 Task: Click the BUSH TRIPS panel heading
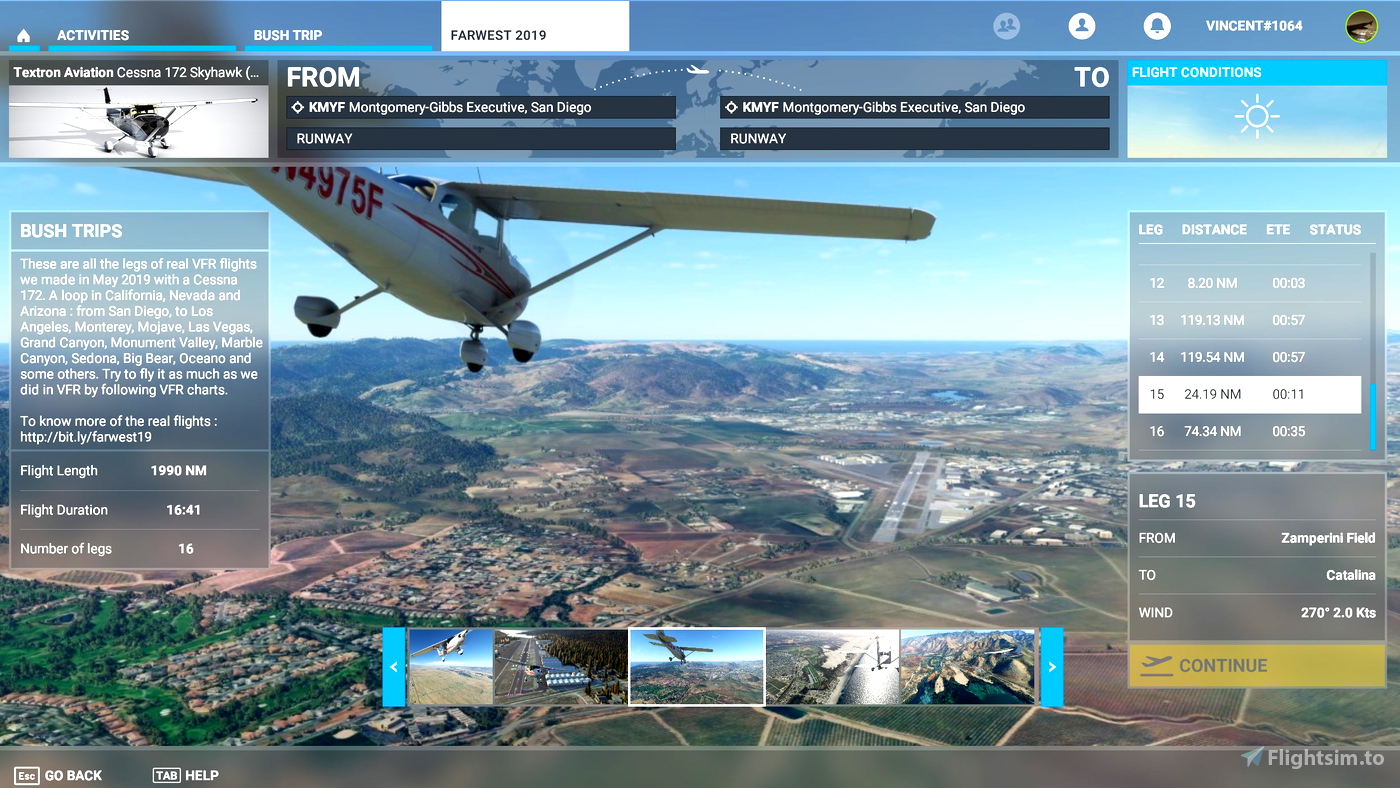[71, 231]
